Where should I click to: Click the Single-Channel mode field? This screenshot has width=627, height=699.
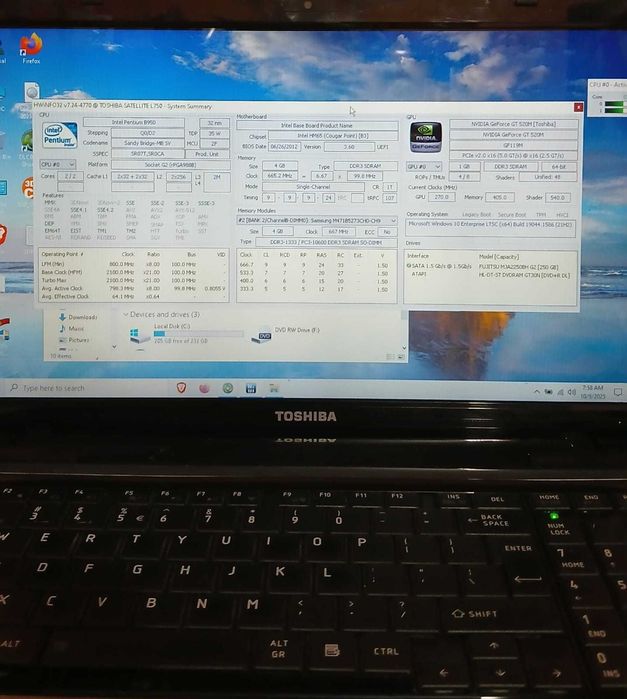coord(313,187)
